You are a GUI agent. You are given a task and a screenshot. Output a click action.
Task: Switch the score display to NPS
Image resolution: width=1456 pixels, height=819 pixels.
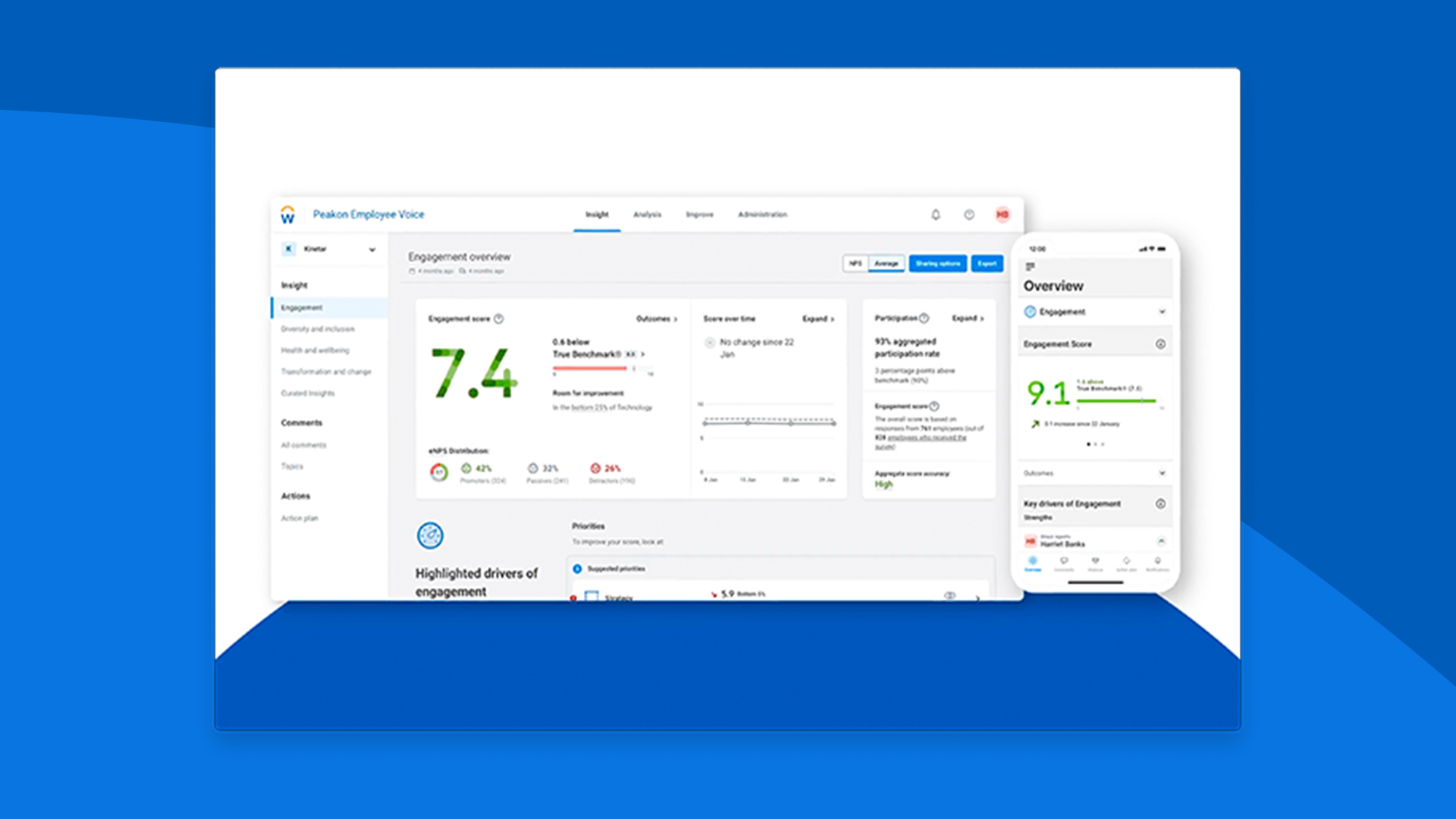[855, 263]
